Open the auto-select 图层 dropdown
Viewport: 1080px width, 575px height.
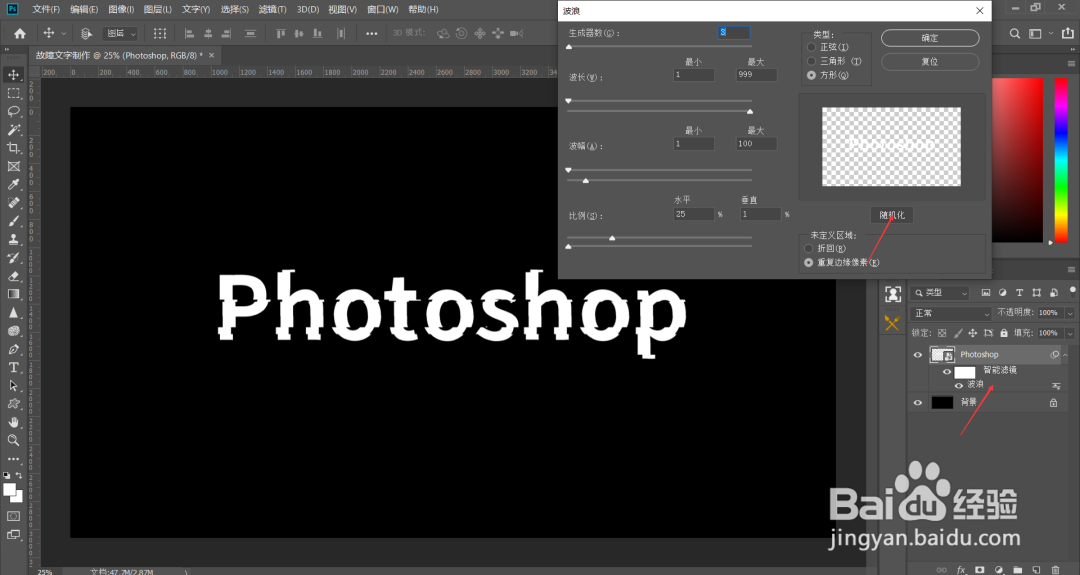click(121, 33)
